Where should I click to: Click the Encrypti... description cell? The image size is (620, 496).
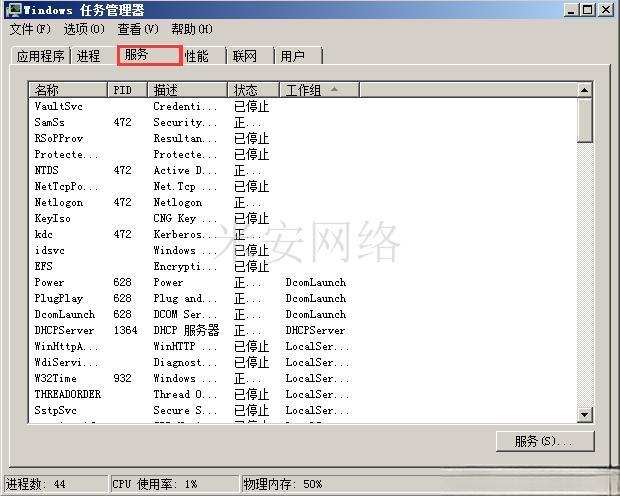tap(185, 266)
